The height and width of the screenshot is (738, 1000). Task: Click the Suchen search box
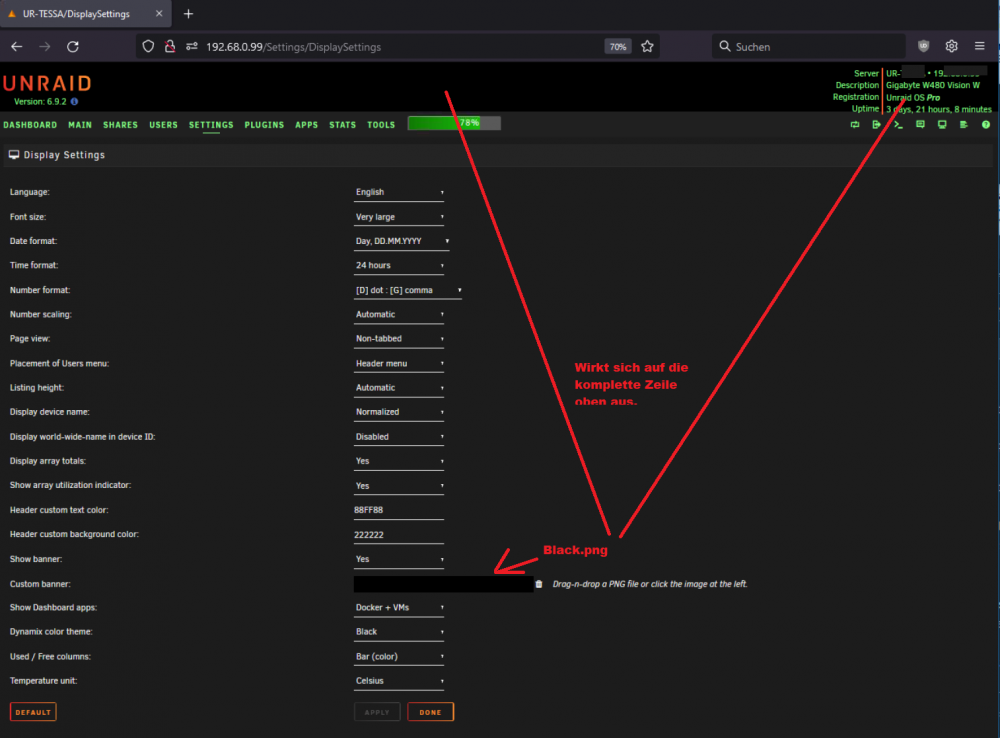point(809,47)
